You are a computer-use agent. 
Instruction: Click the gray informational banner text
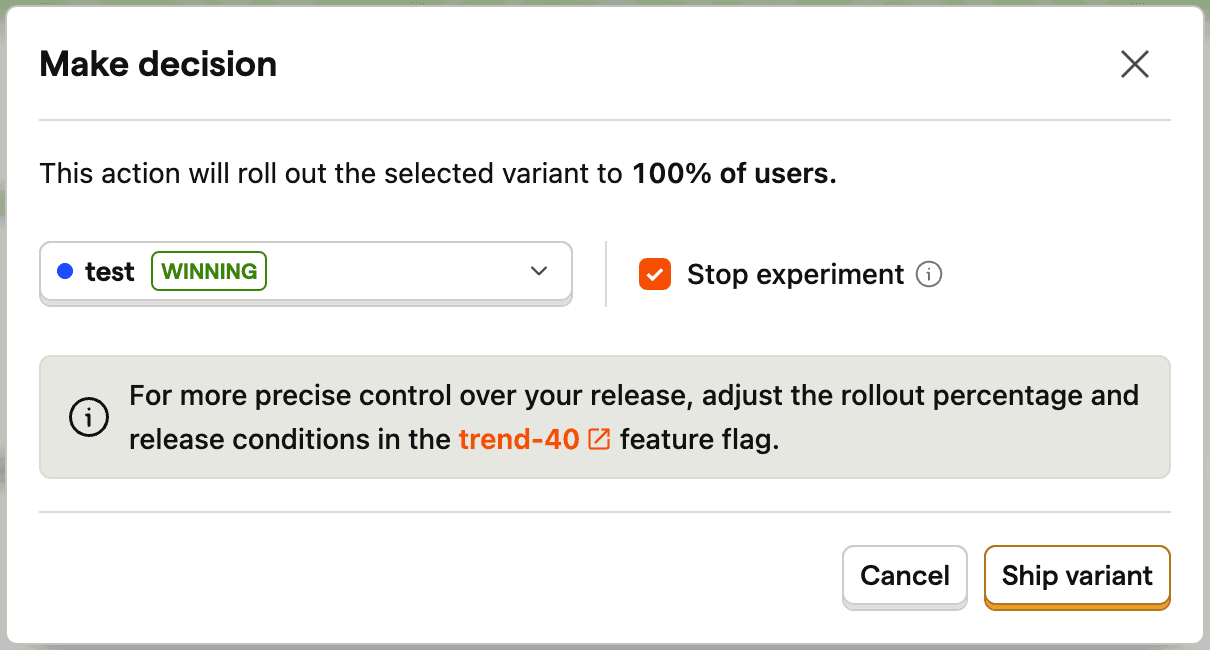(x=634, y=417)
